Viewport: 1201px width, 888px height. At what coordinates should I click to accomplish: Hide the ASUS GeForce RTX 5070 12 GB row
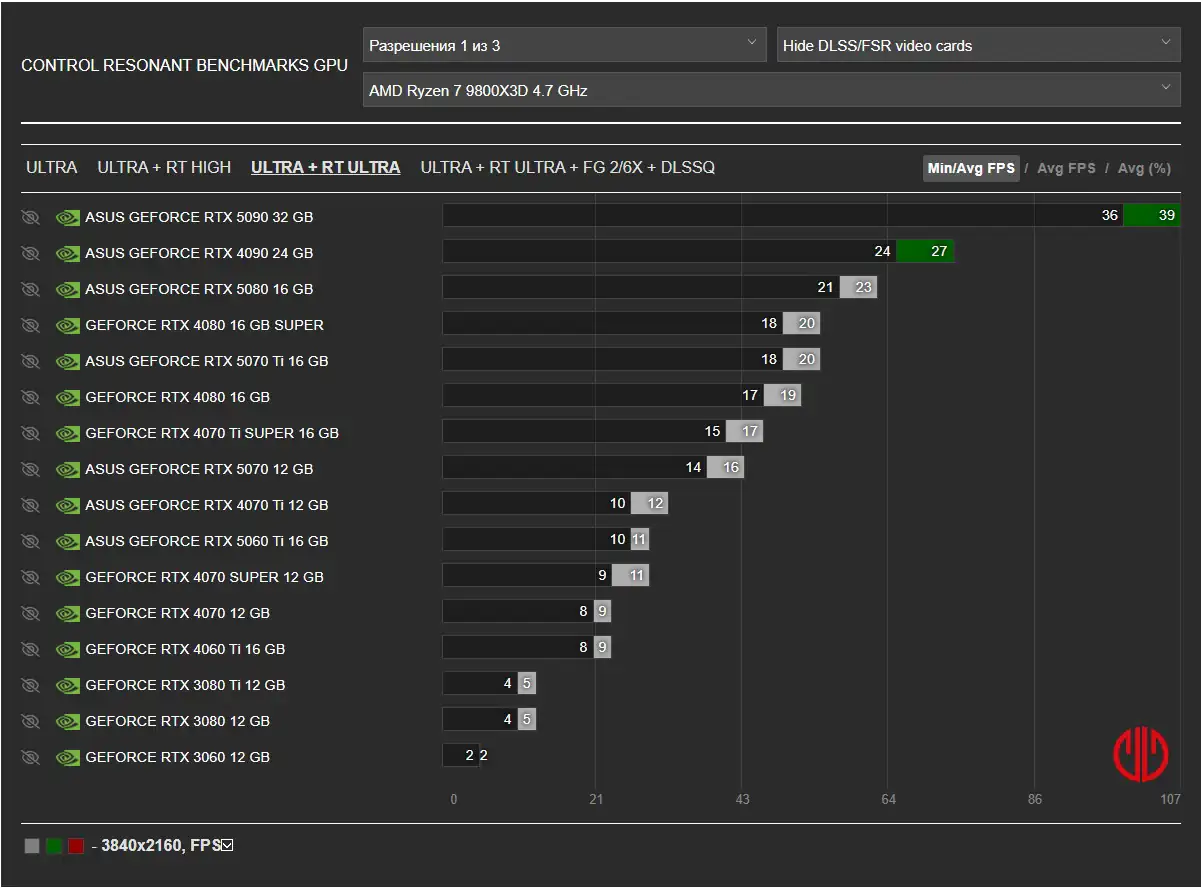point(30,469)
